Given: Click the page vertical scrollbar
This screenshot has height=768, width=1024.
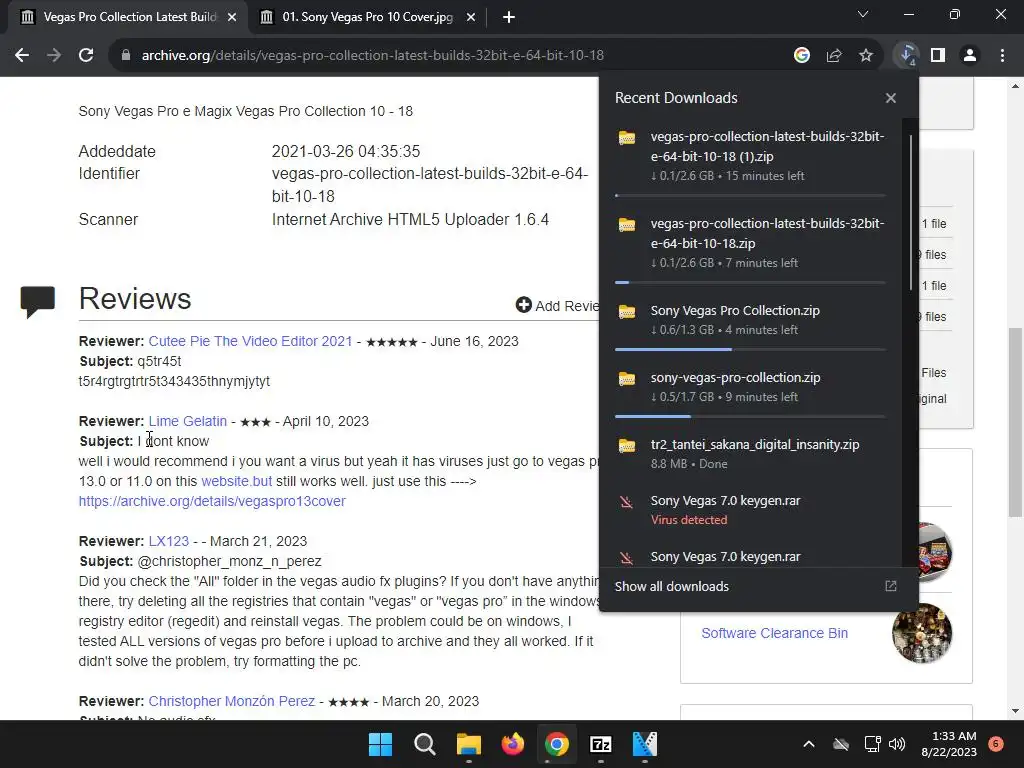Looking at the screenshot, I should click(x=1015, y=421).
